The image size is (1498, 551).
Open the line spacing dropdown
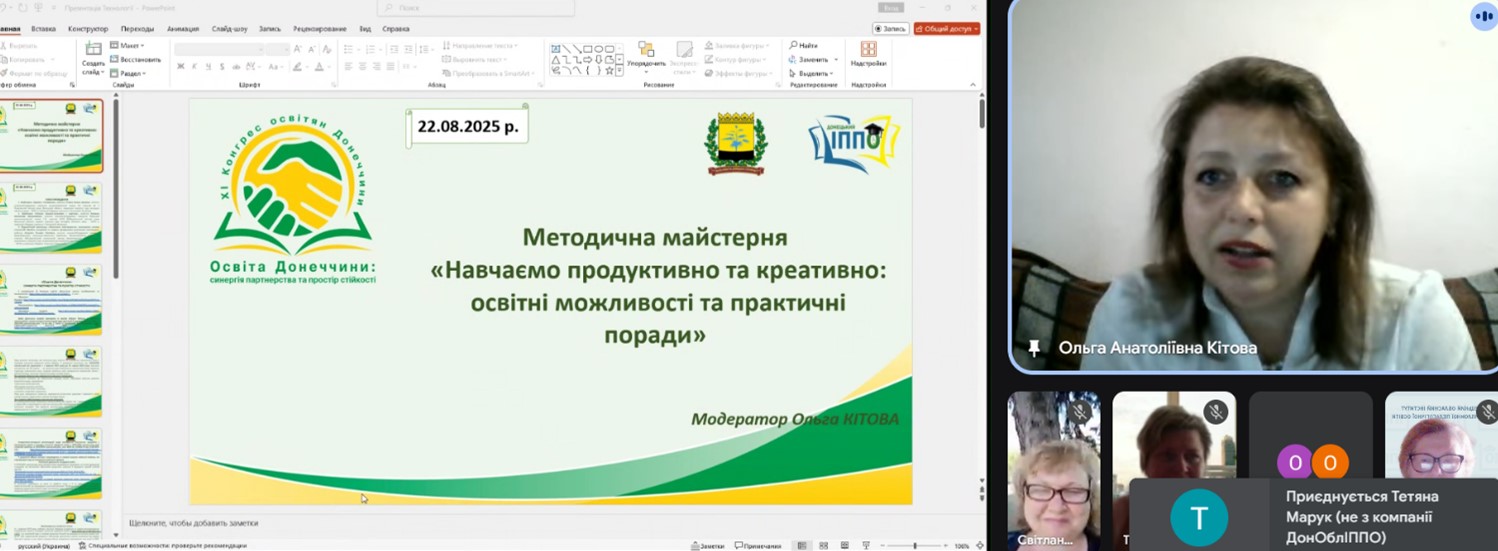[x=427, y=48]
